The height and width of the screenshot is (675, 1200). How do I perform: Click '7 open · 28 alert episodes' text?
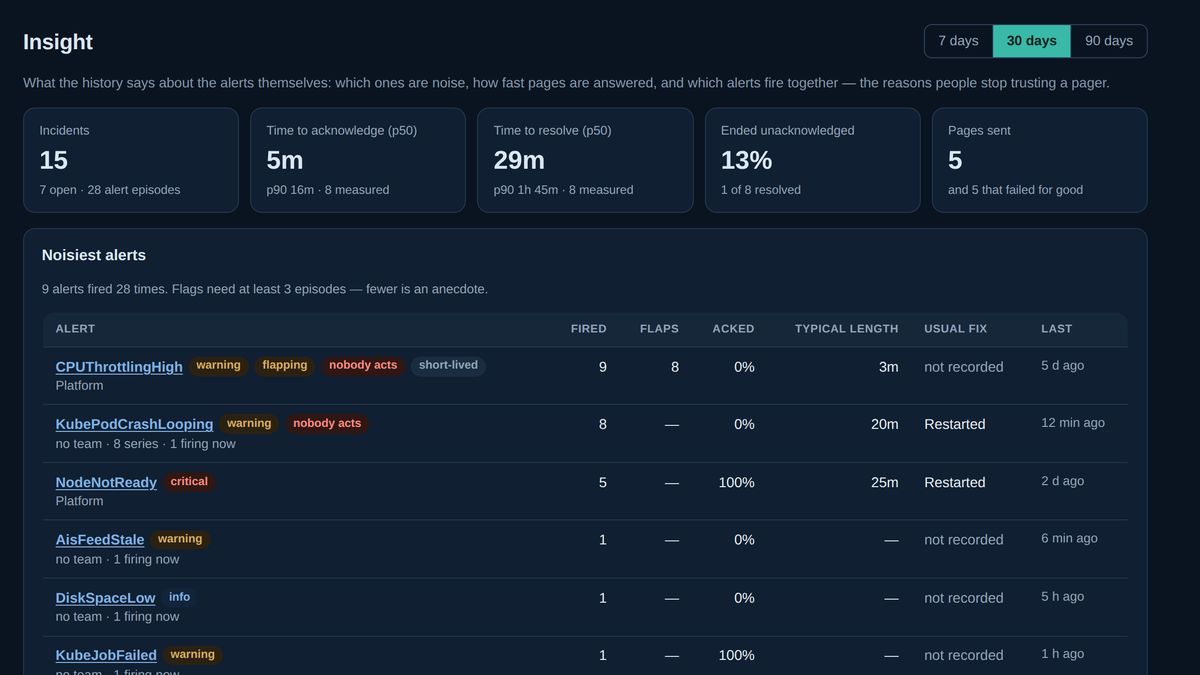[x=110, y=190]
